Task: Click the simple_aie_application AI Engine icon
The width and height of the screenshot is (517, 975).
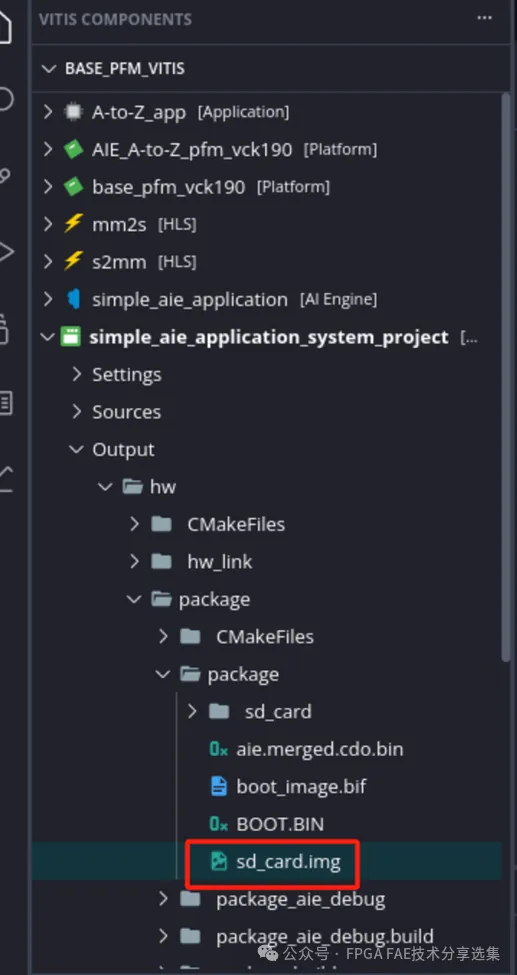Action: pos(73,299)
